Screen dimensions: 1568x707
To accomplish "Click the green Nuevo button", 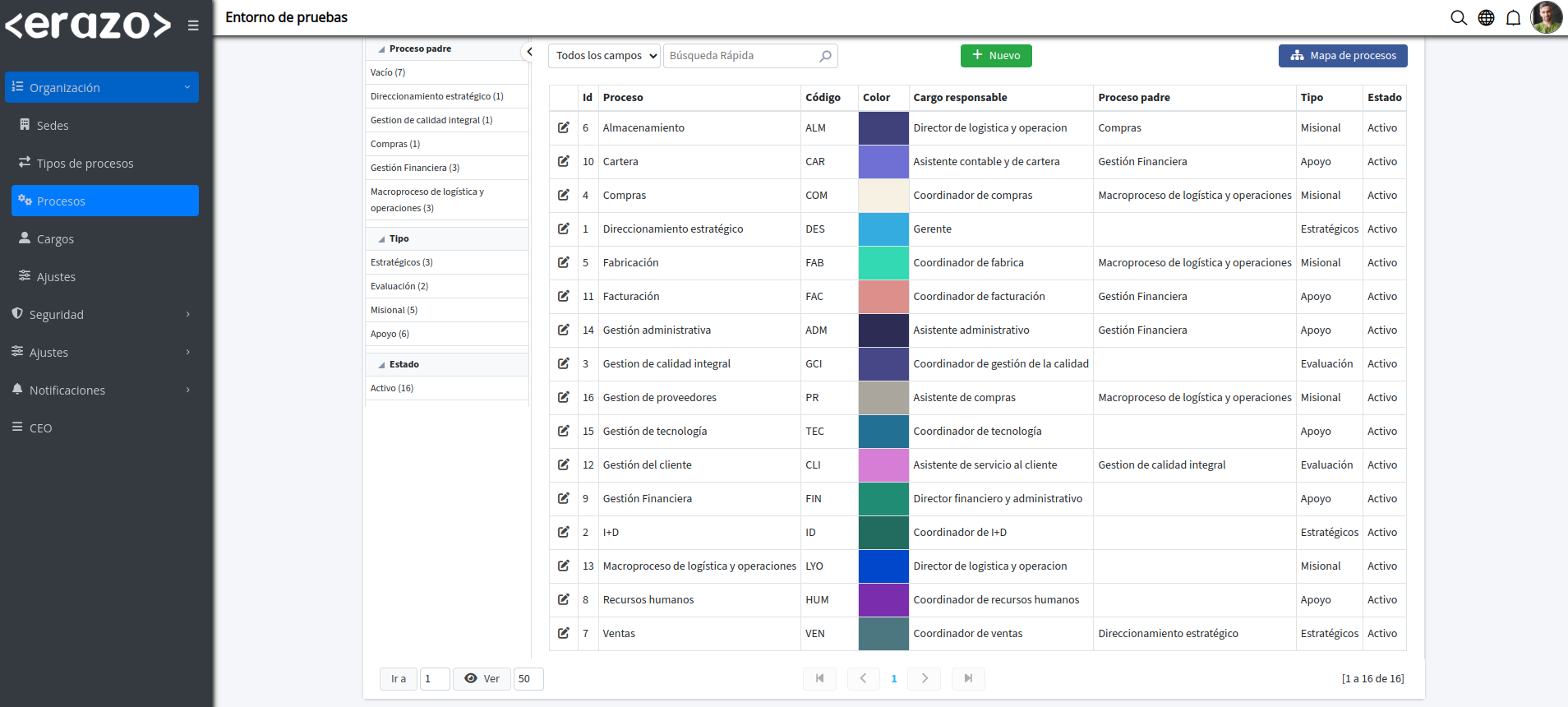I will coord(996,56).
